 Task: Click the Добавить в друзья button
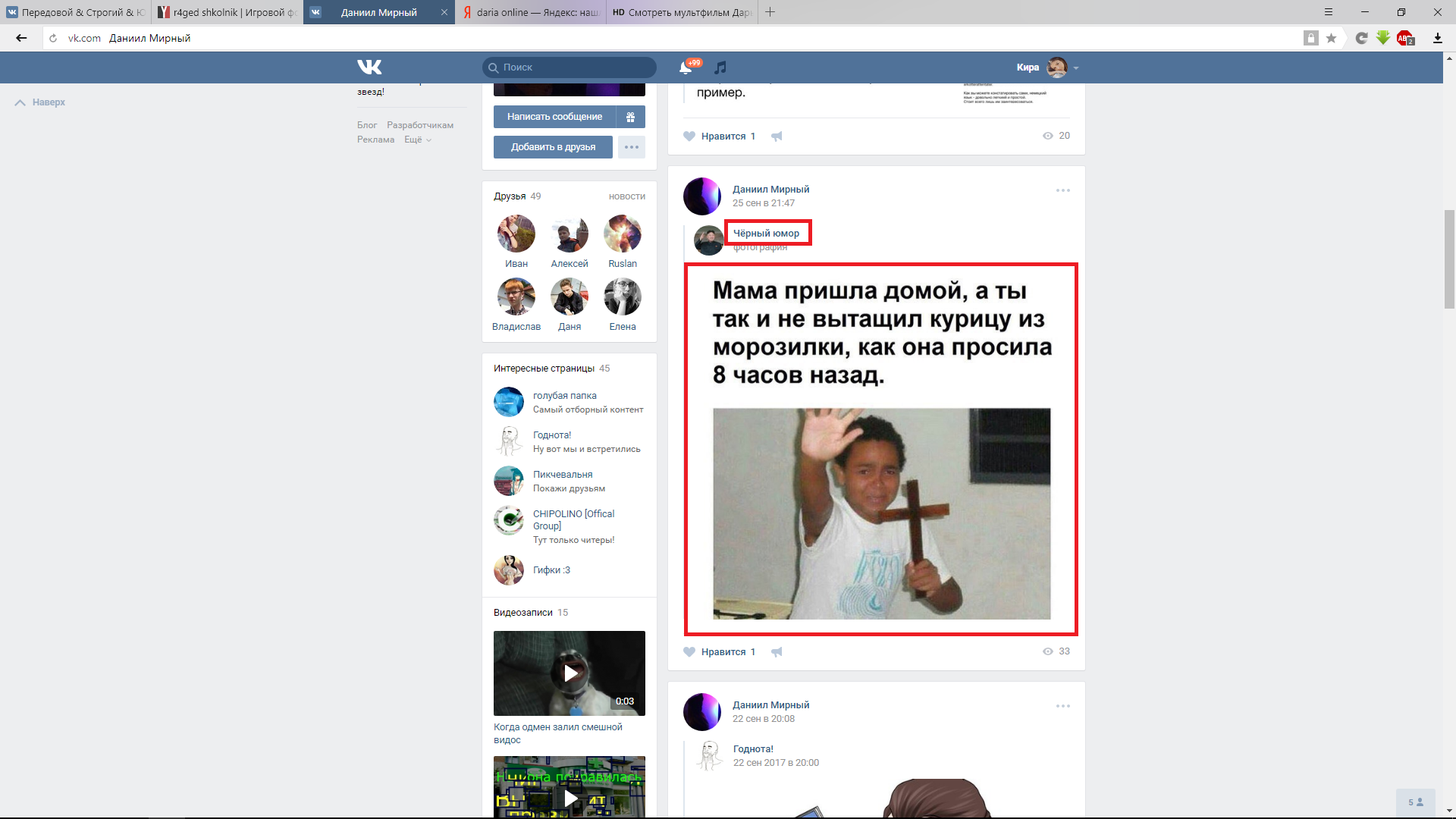(553, 147)
